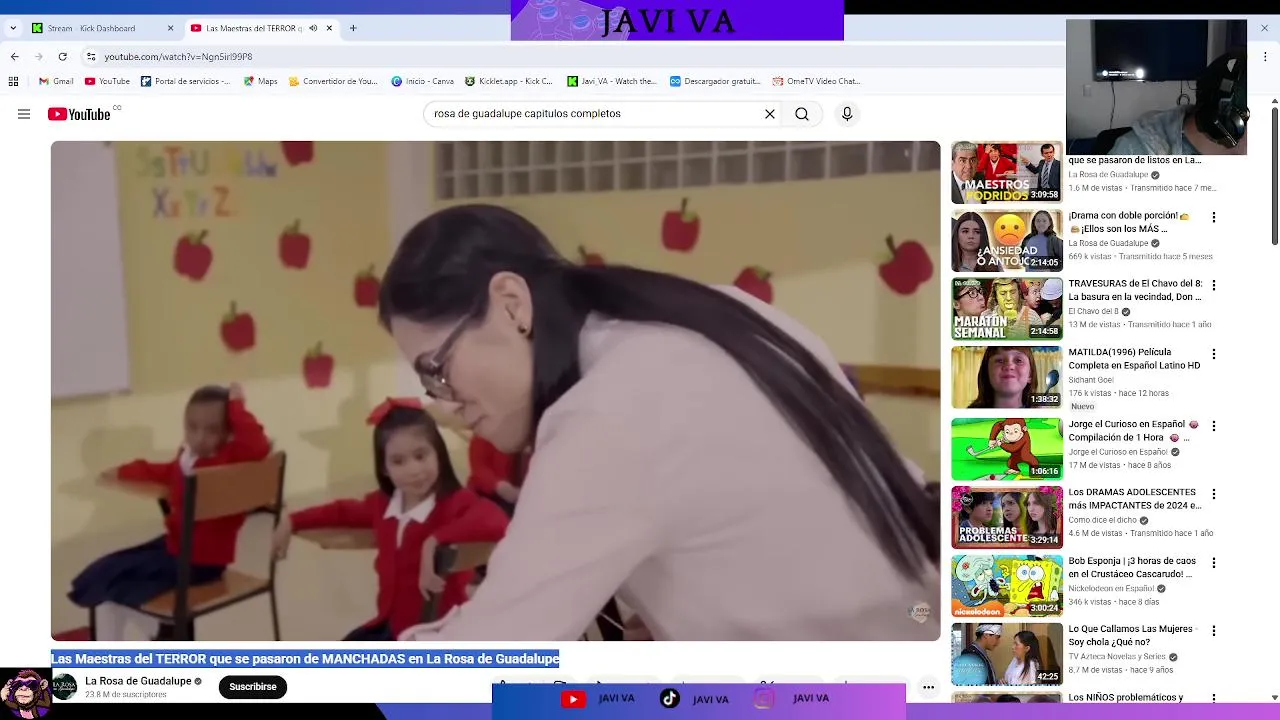The height and width of the screenshot is (720, 1280).
Task: Open a new tab with the plus
Action: click(353, 28)
